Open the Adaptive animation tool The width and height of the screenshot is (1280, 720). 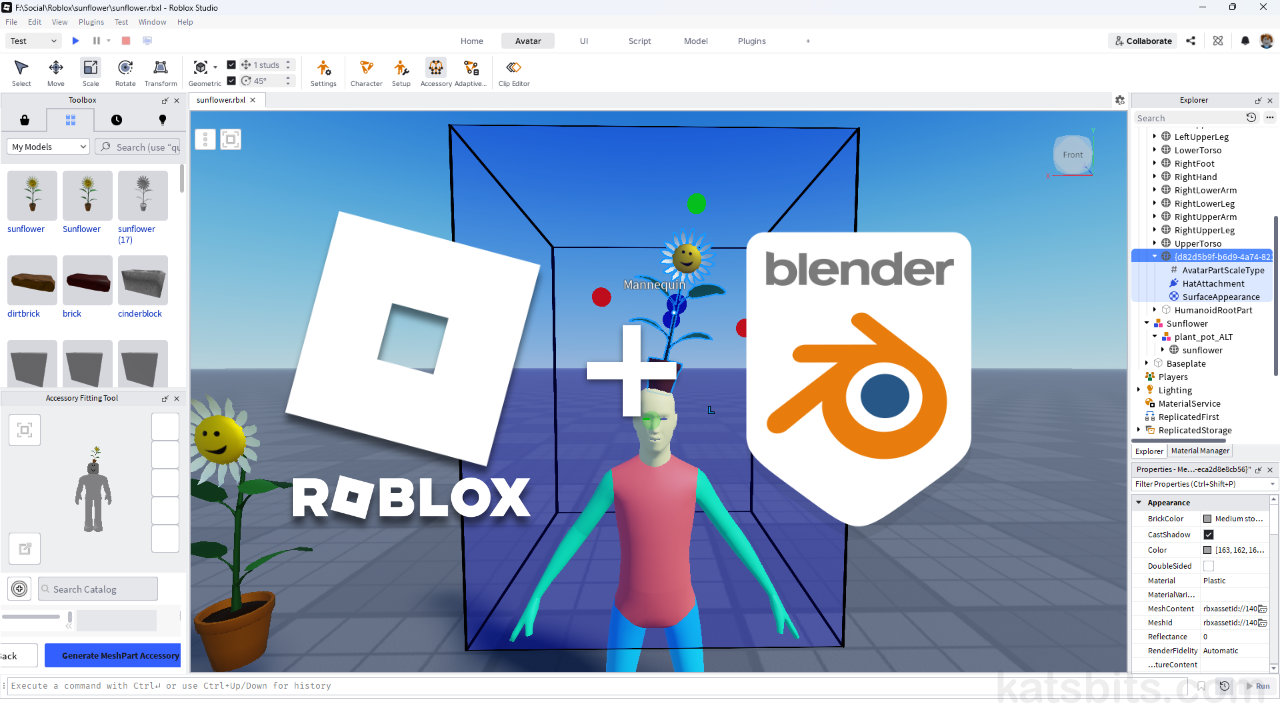(x=471, y=72)
